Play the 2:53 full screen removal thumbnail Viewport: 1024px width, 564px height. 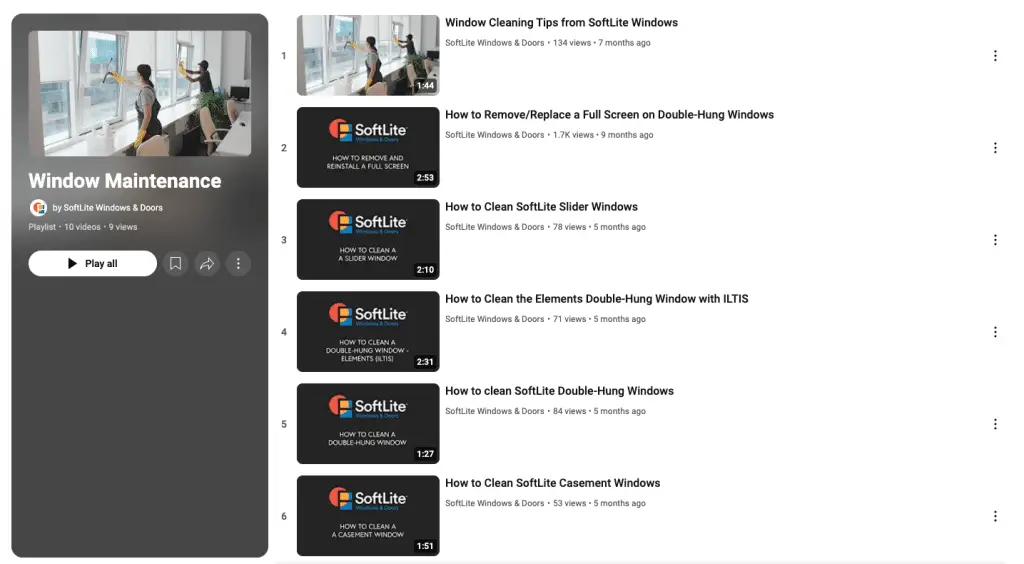coord(368,148)
